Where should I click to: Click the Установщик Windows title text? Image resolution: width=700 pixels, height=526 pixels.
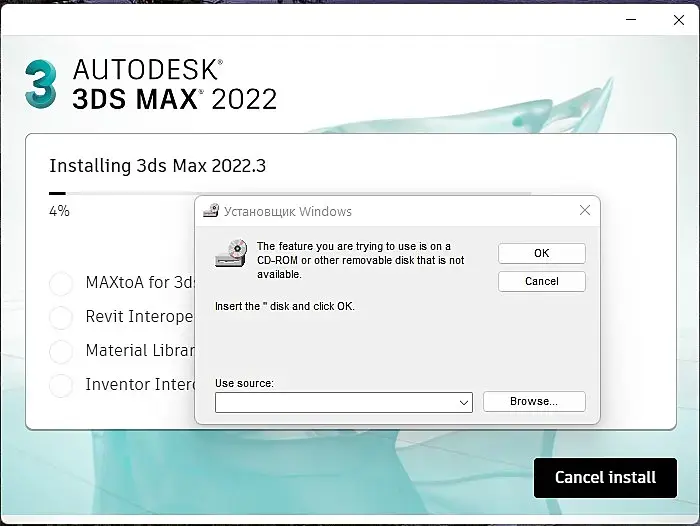(x=288, y=211)
